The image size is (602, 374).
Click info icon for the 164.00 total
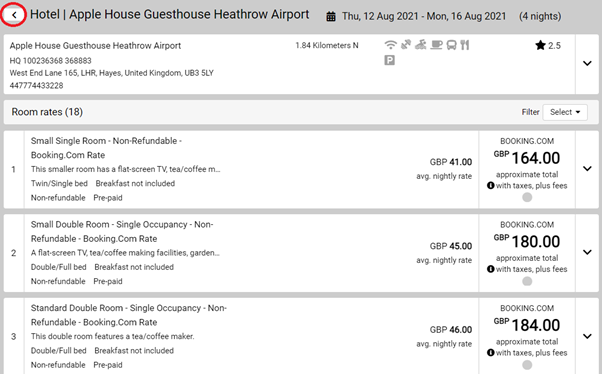pos(490,185)
